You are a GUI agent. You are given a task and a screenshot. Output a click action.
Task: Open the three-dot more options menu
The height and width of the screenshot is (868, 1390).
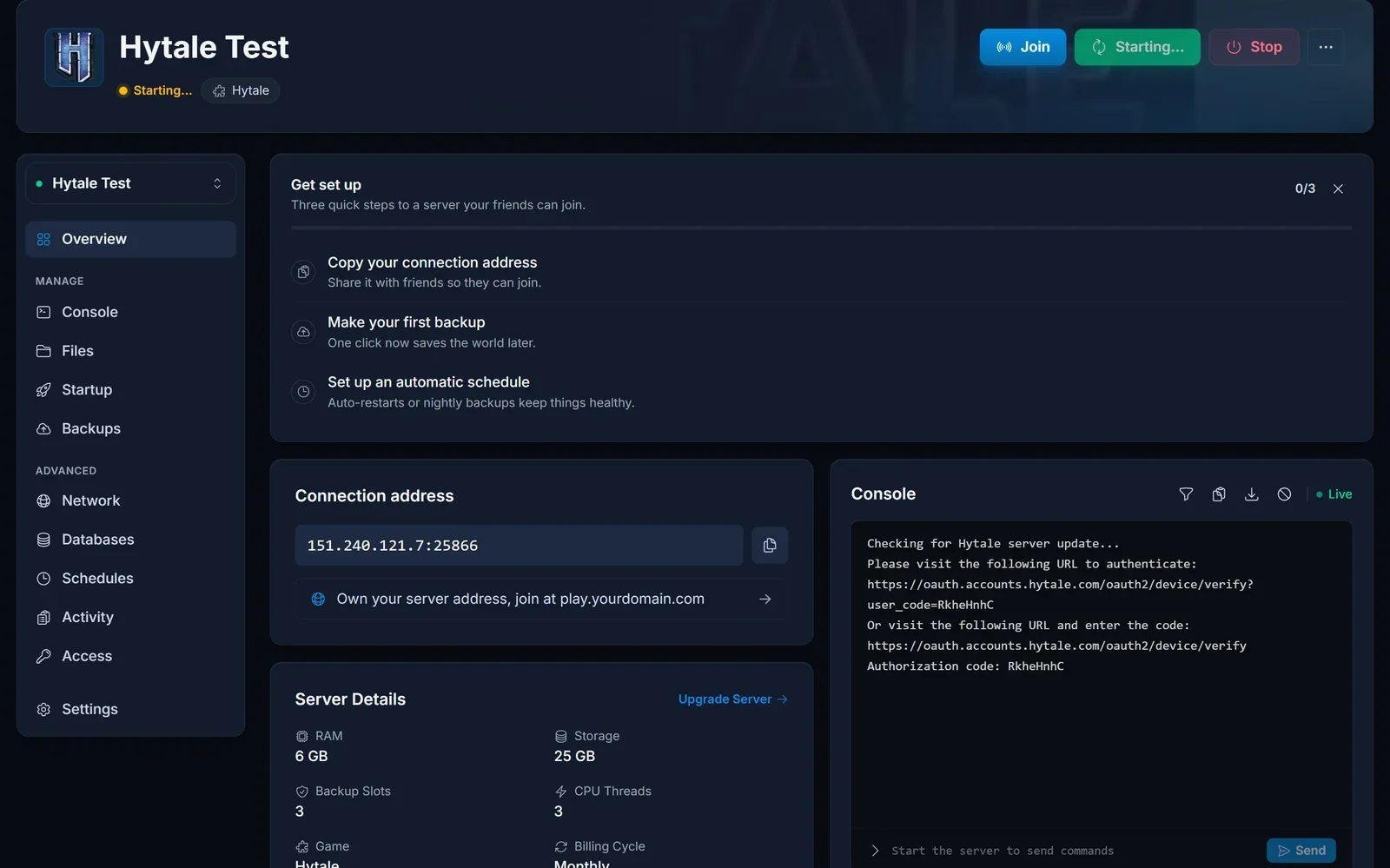click(1326, 47)
